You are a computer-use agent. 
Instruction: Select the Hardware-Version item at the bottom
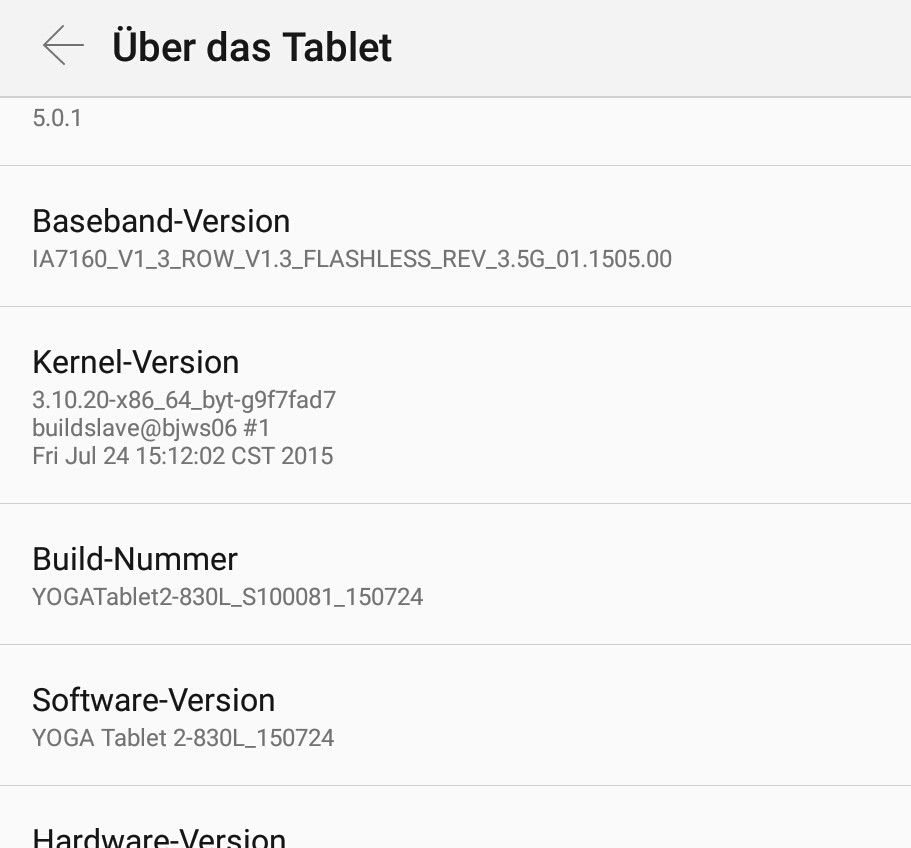coord(456,818)
